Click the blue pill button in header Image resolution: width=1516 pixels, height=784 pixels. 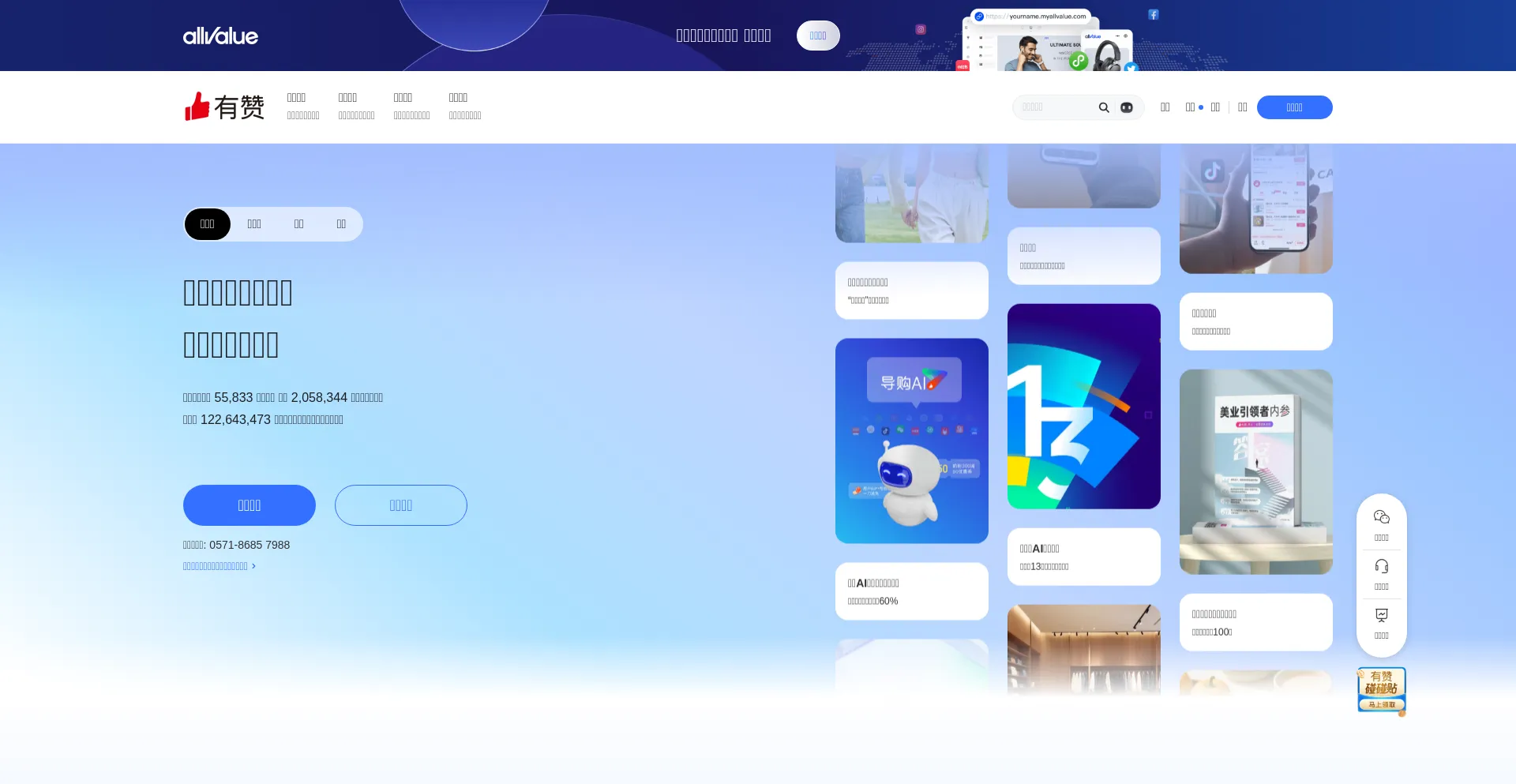pyautogui.click(x=1294, y=107)
